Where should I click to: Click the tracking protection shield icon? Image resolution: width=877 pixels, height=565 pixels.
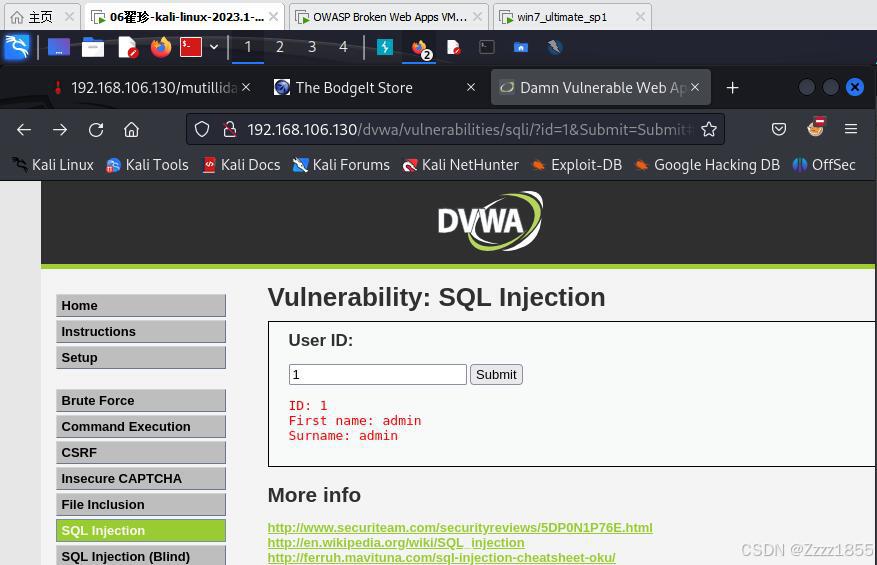(x=202, y=130)
